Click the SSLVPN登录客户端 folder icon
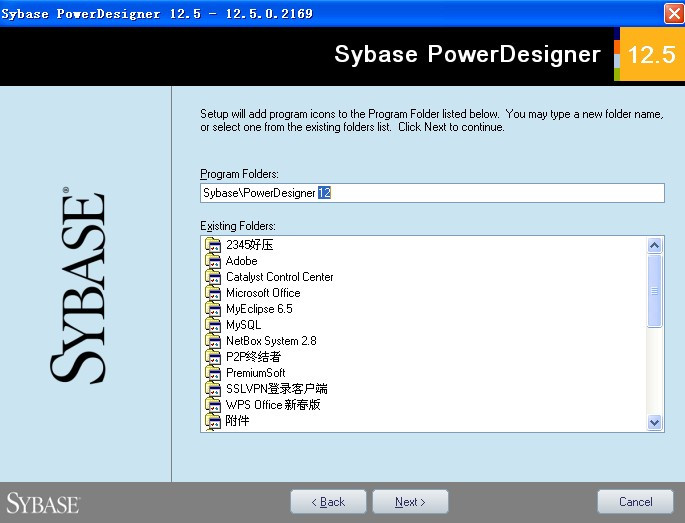685x523 pixels. click(x=213, y=389)
